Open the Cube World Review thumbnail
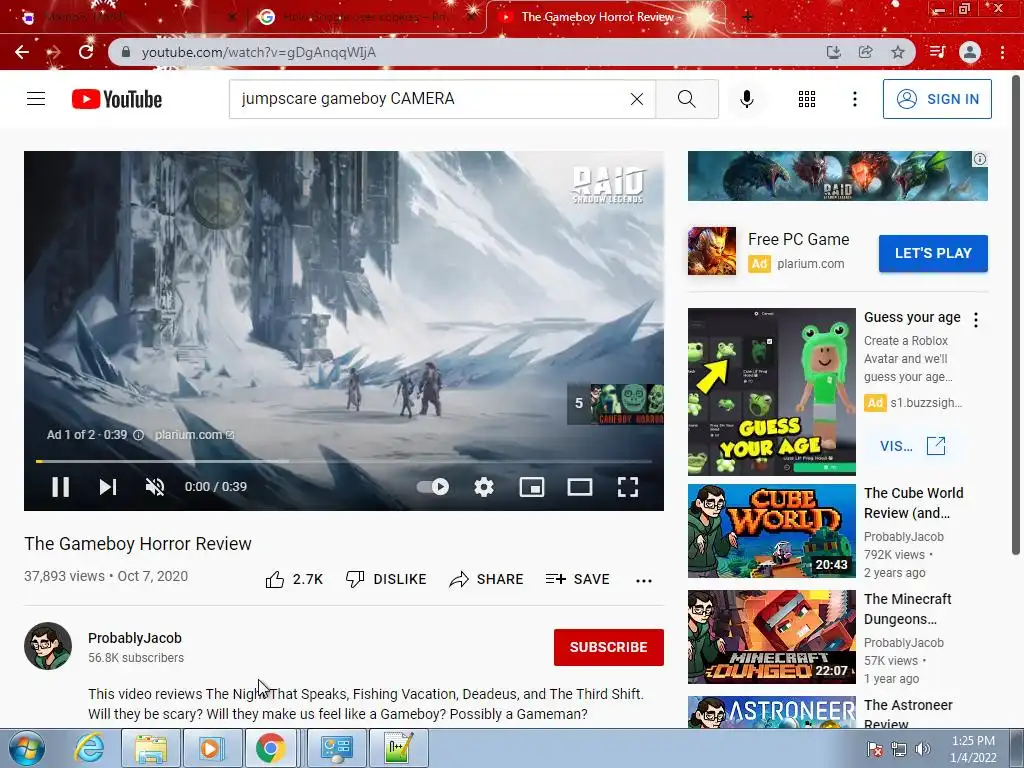The width and height of the screenshot is (1024, 768). [771, 531]
